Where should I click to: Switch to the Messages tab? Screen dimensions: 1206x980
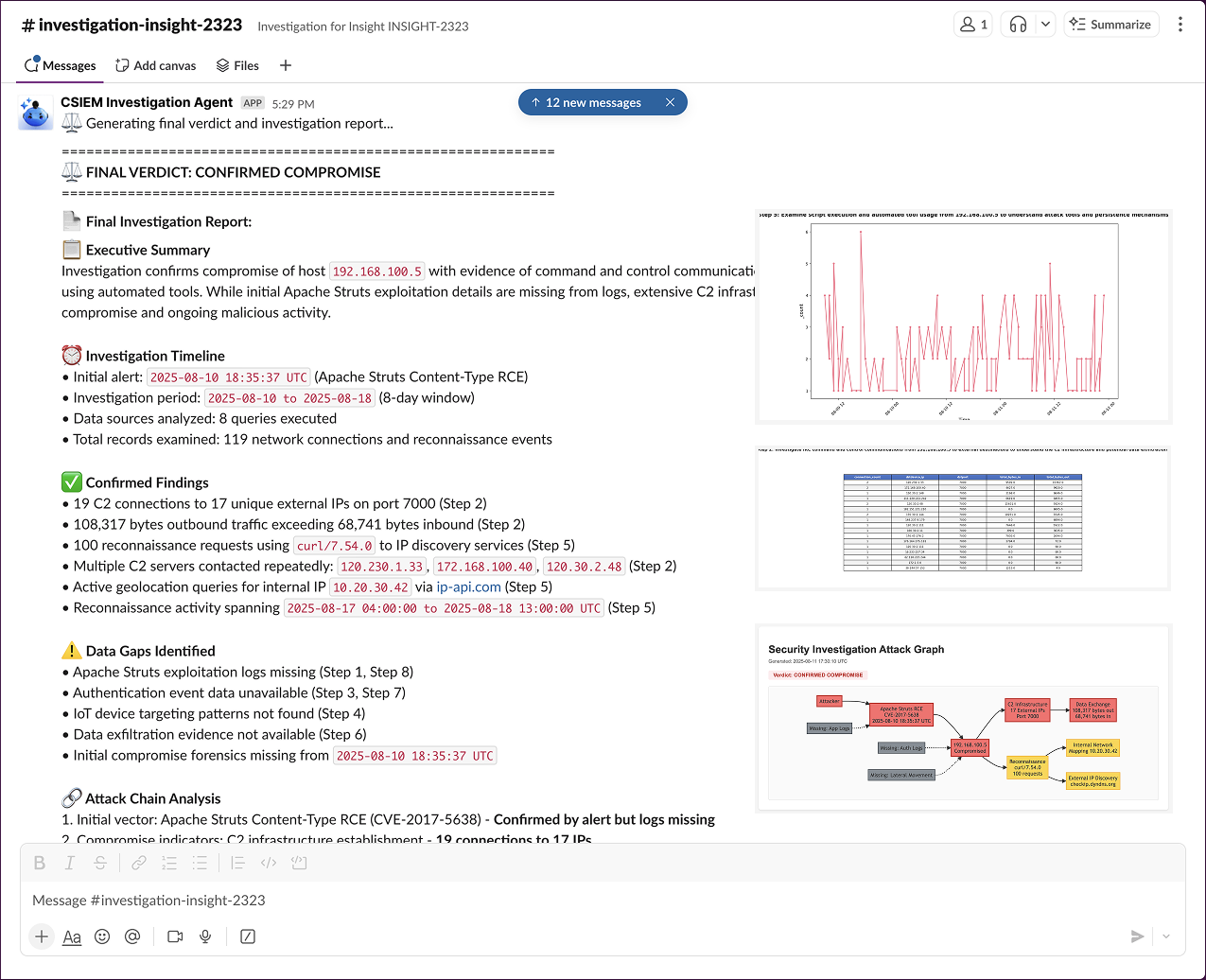click(x=60, y=65)
